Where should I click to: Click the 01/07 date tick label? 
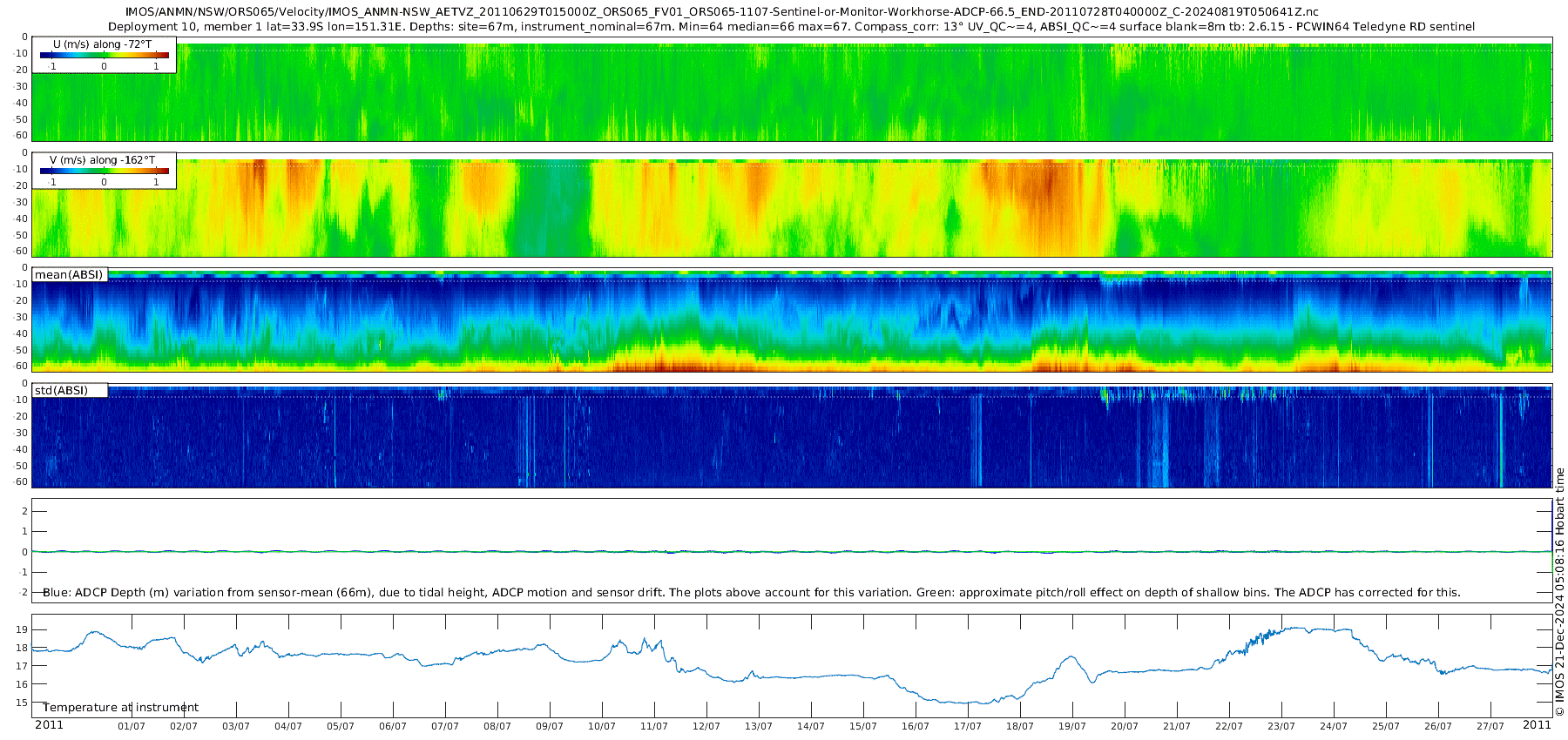click(x=132, y=726)
